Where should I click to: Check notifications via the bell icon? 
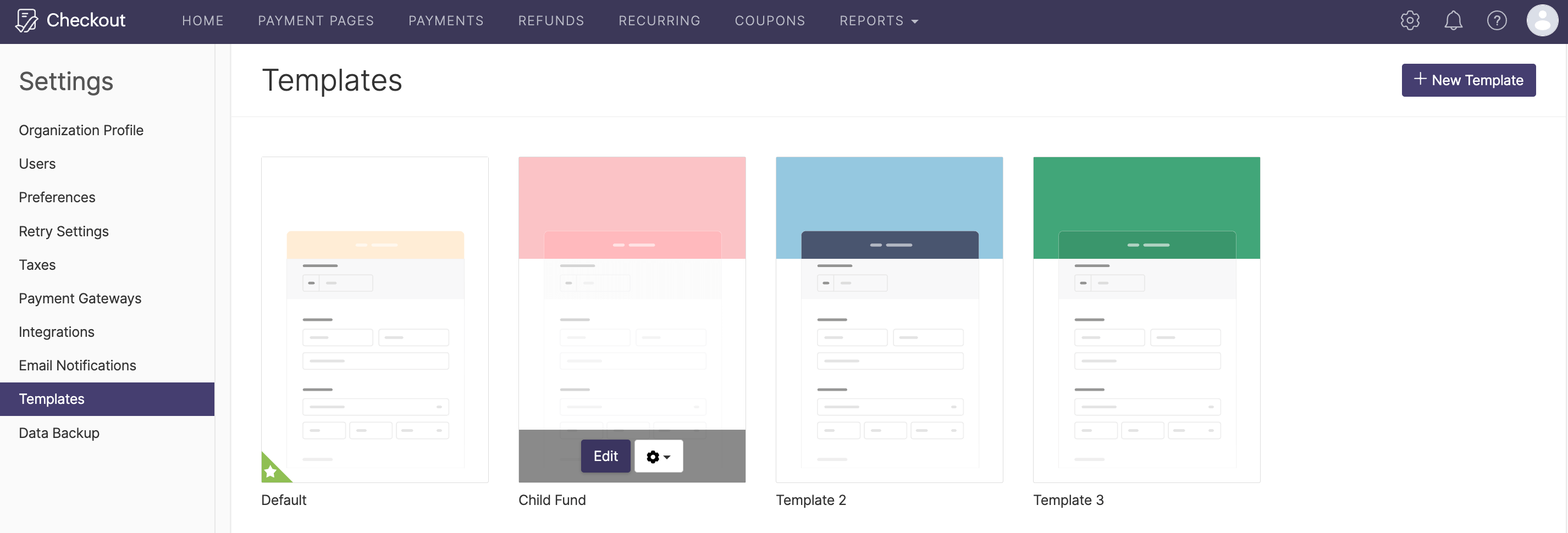[1454, 20]
